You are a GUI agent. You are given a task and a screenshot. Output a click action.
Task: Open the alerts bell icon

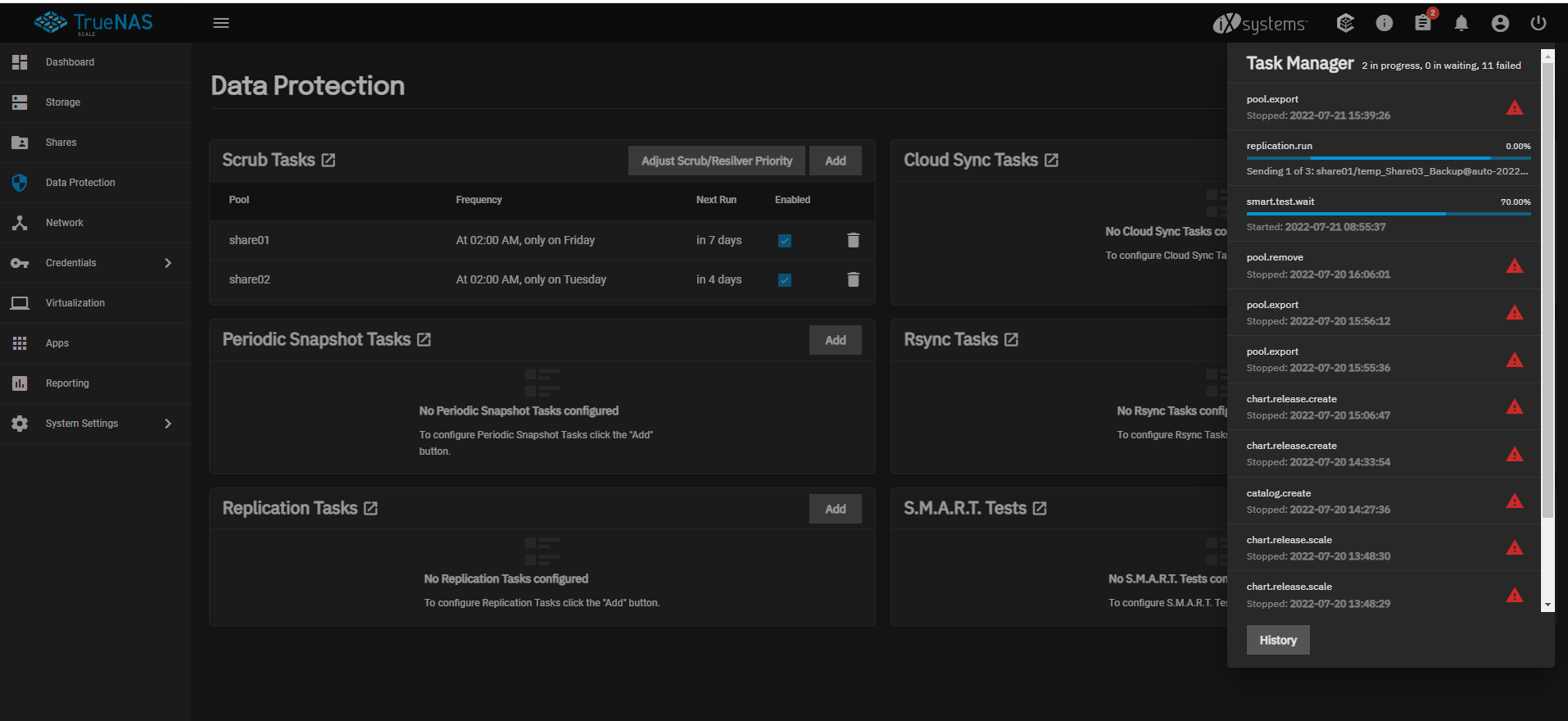coord(1462,23)
